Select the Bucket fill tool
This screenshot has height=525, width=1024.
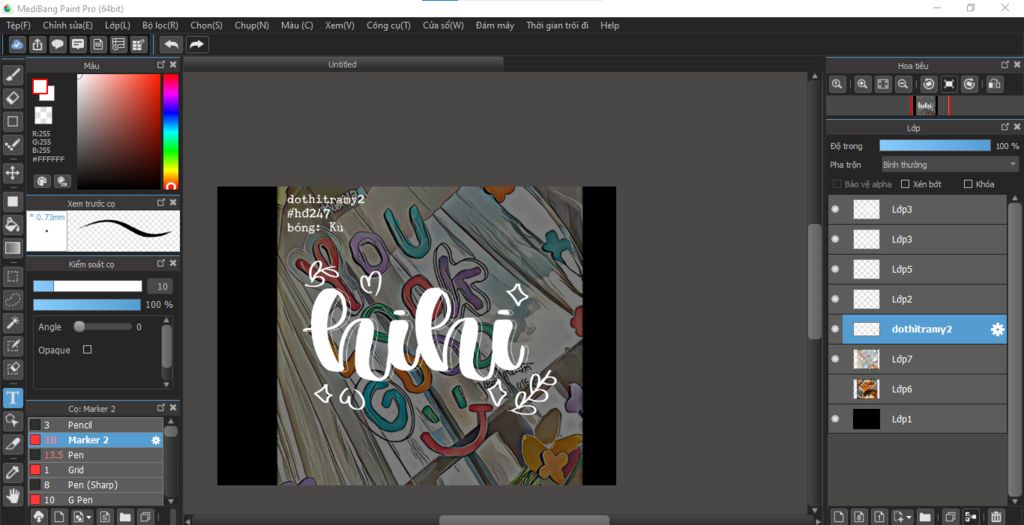(x=12, y=225)
